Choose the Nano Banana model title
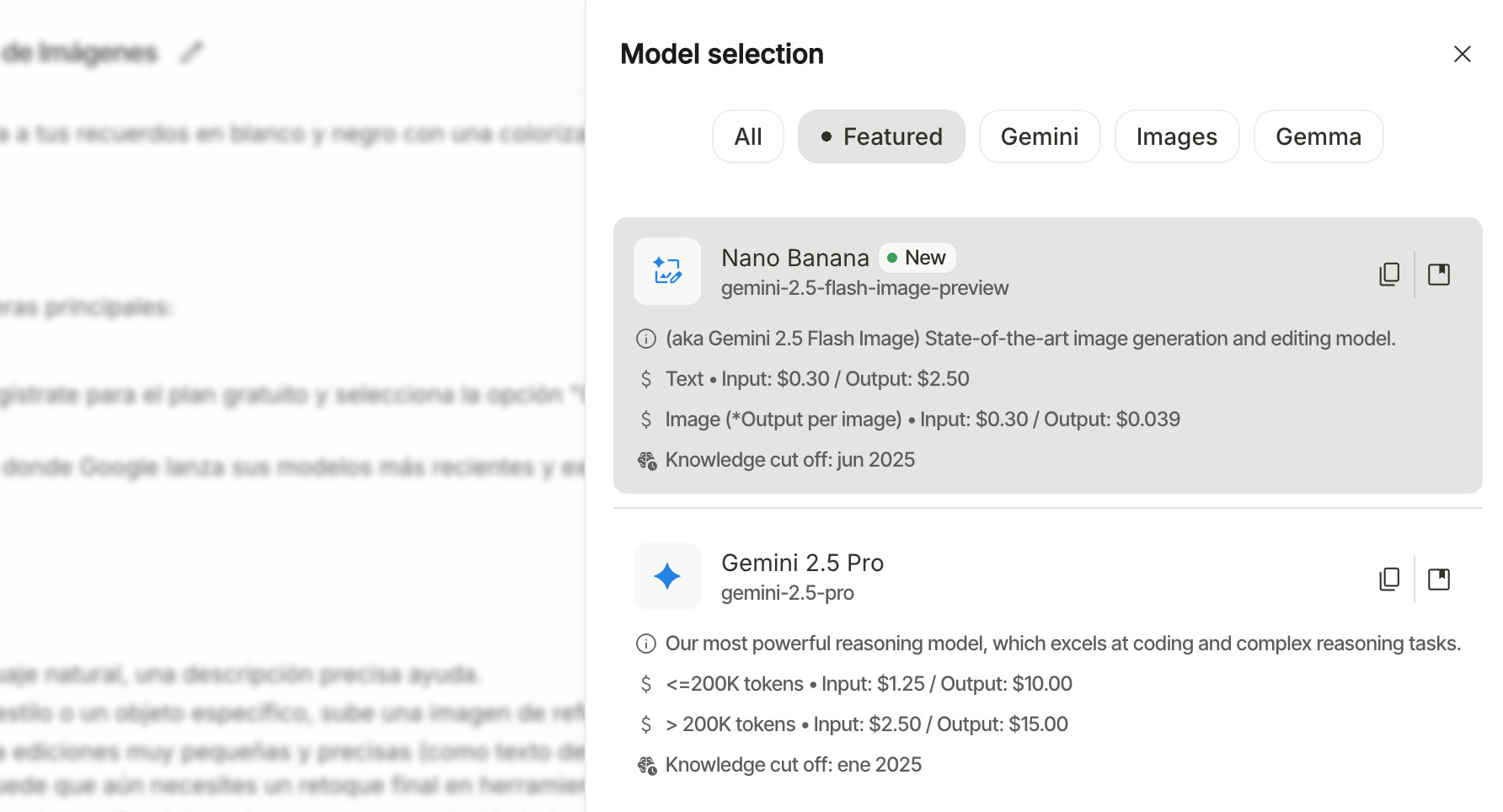1503x812 pixels. click(x=794, y=258)
